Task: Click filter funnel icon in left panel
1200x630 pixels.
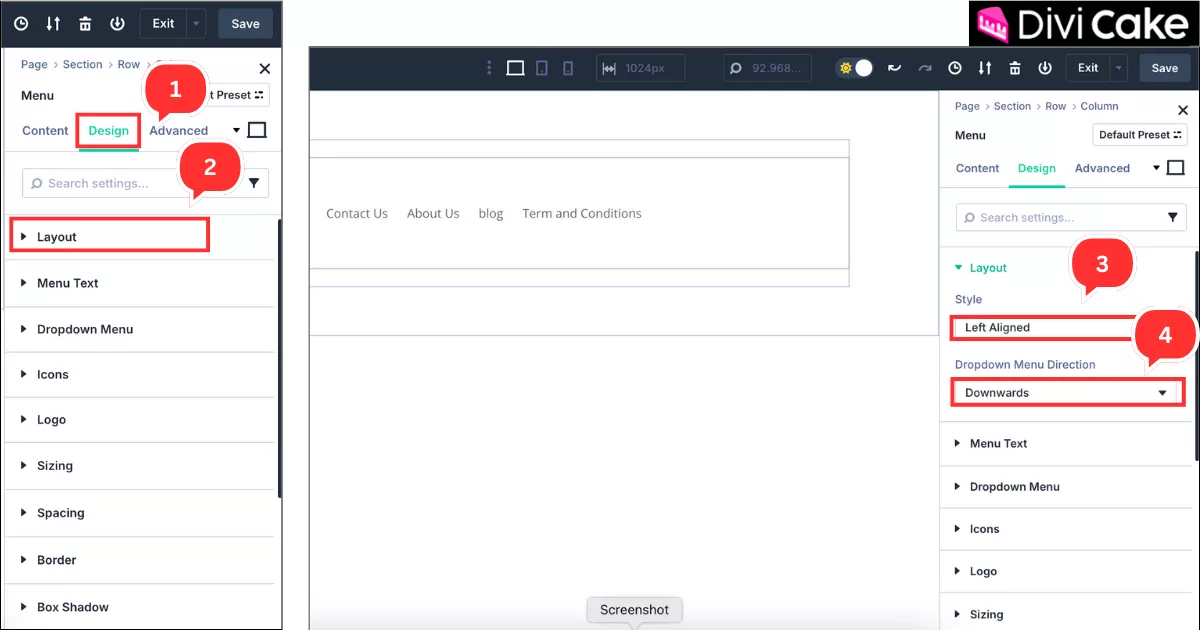Action: [x=254, y=183]
